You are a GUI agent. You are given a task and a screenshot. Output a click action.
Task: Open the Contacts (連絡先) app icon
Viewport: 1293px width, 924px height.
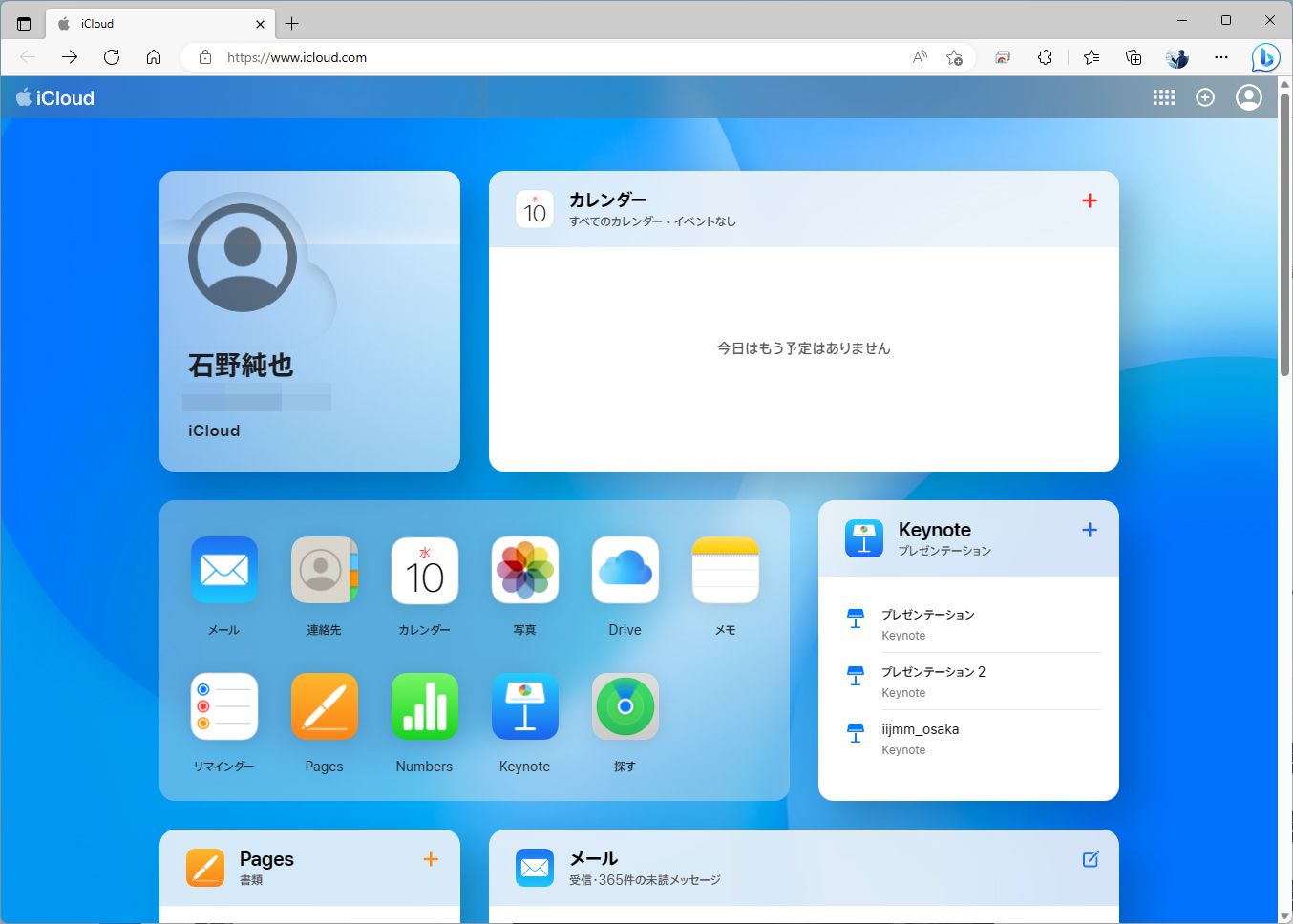coord(325,570)
